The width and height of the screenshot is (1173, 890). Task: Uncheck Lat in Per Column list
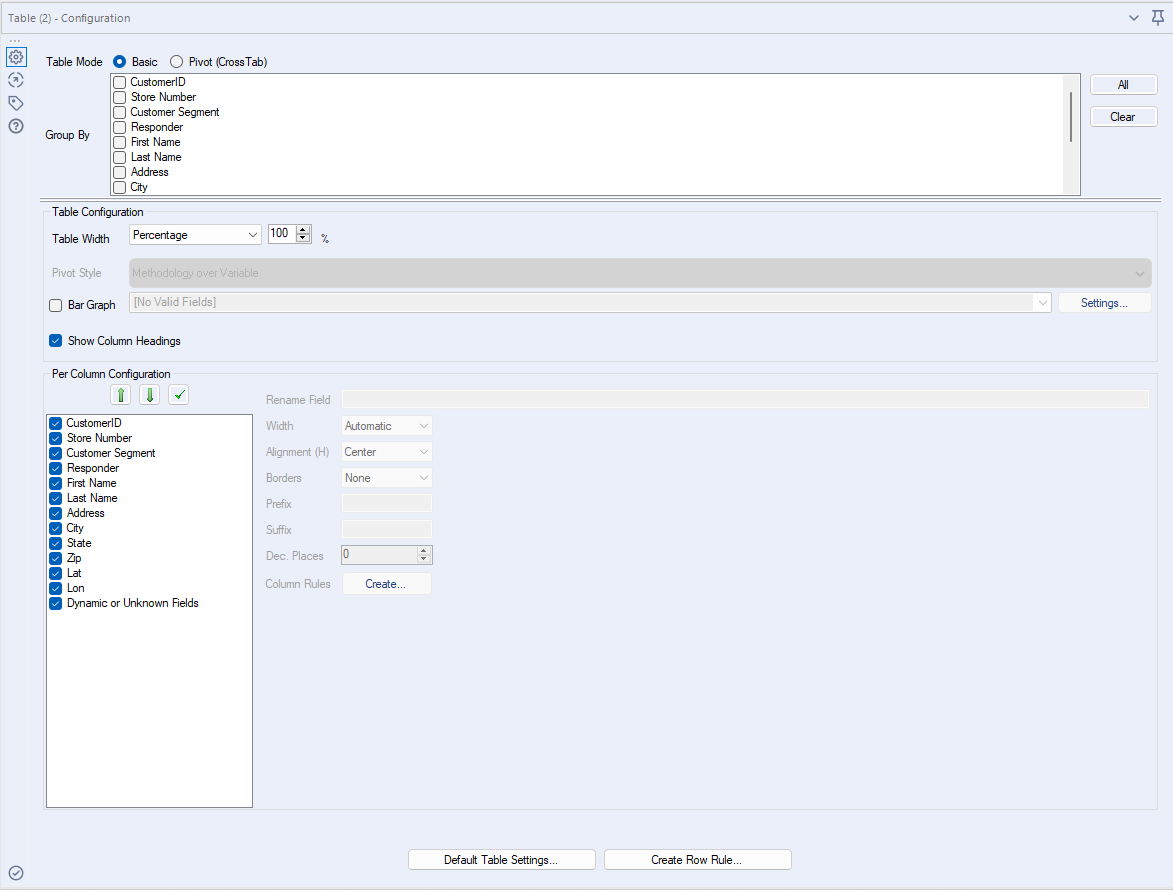55,573
